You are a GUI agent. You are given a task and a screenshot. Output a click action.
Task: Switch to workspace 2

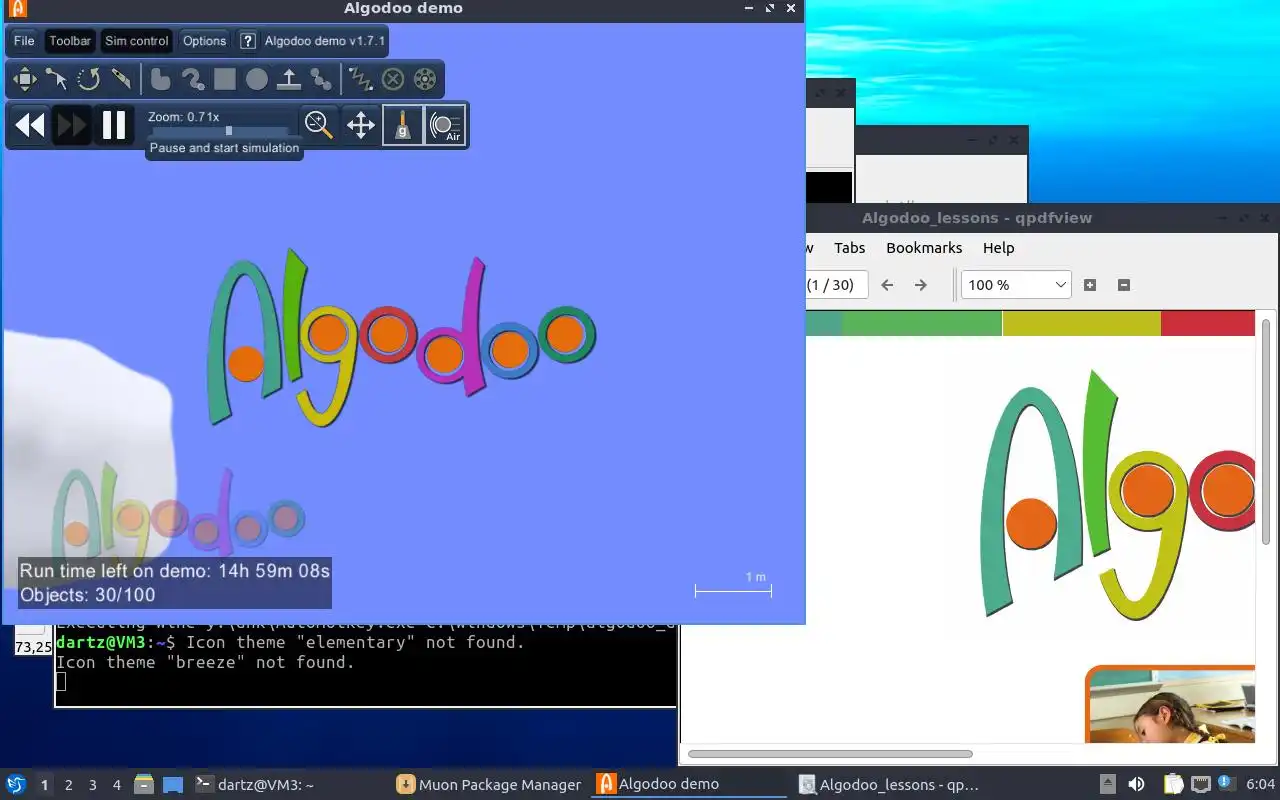pos(69,785)
